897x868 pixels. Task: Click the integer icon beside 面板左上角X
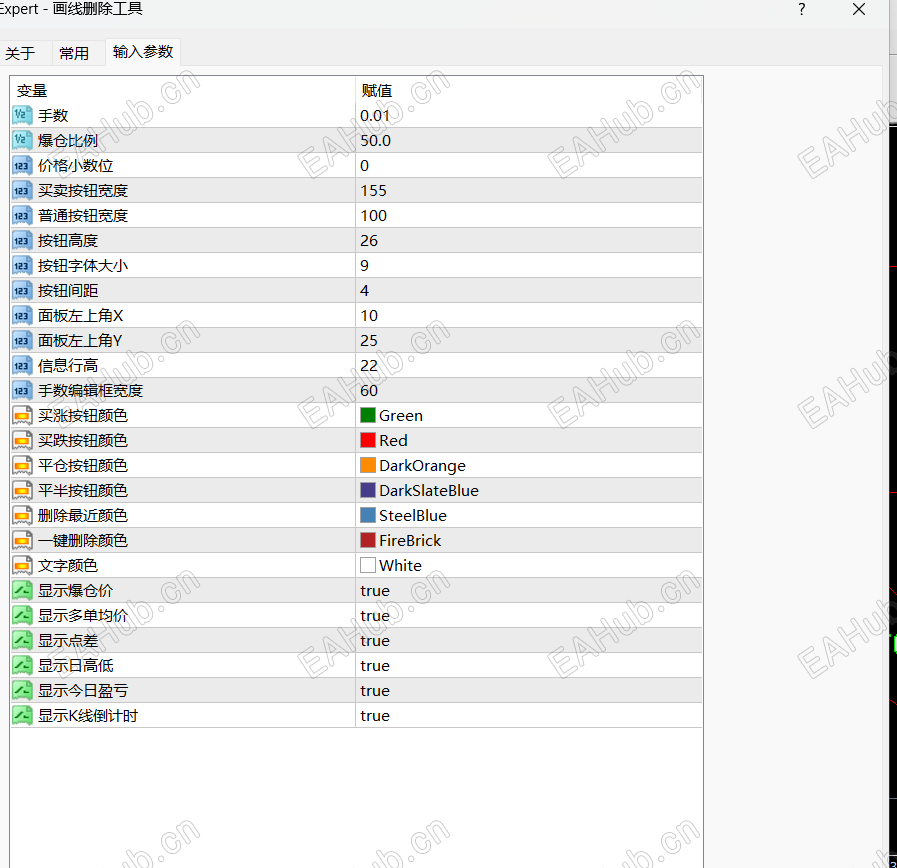(x=22, y=316)
